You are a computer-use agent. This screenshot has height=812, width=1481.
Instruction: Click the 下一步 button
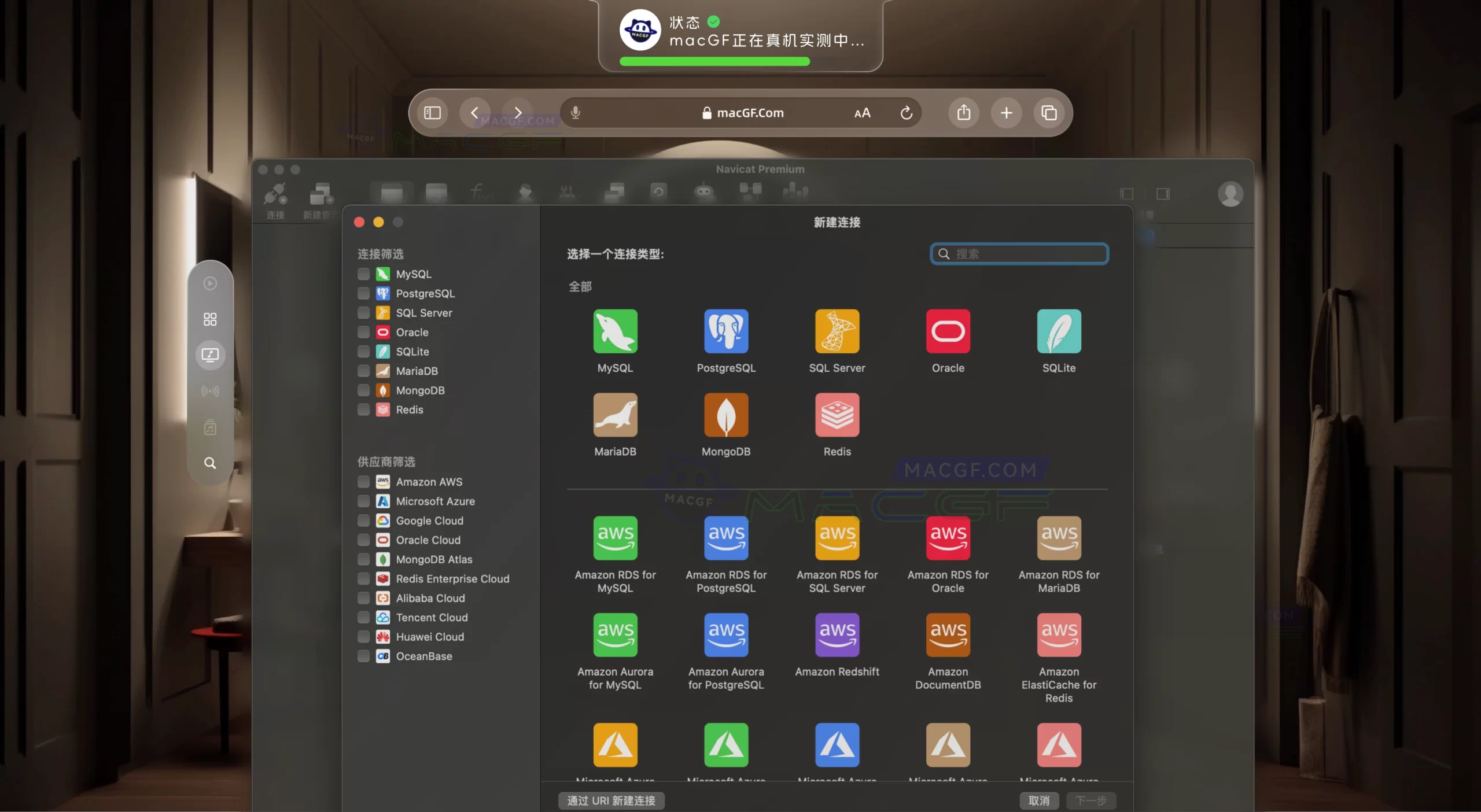[x=1092, y=800]
